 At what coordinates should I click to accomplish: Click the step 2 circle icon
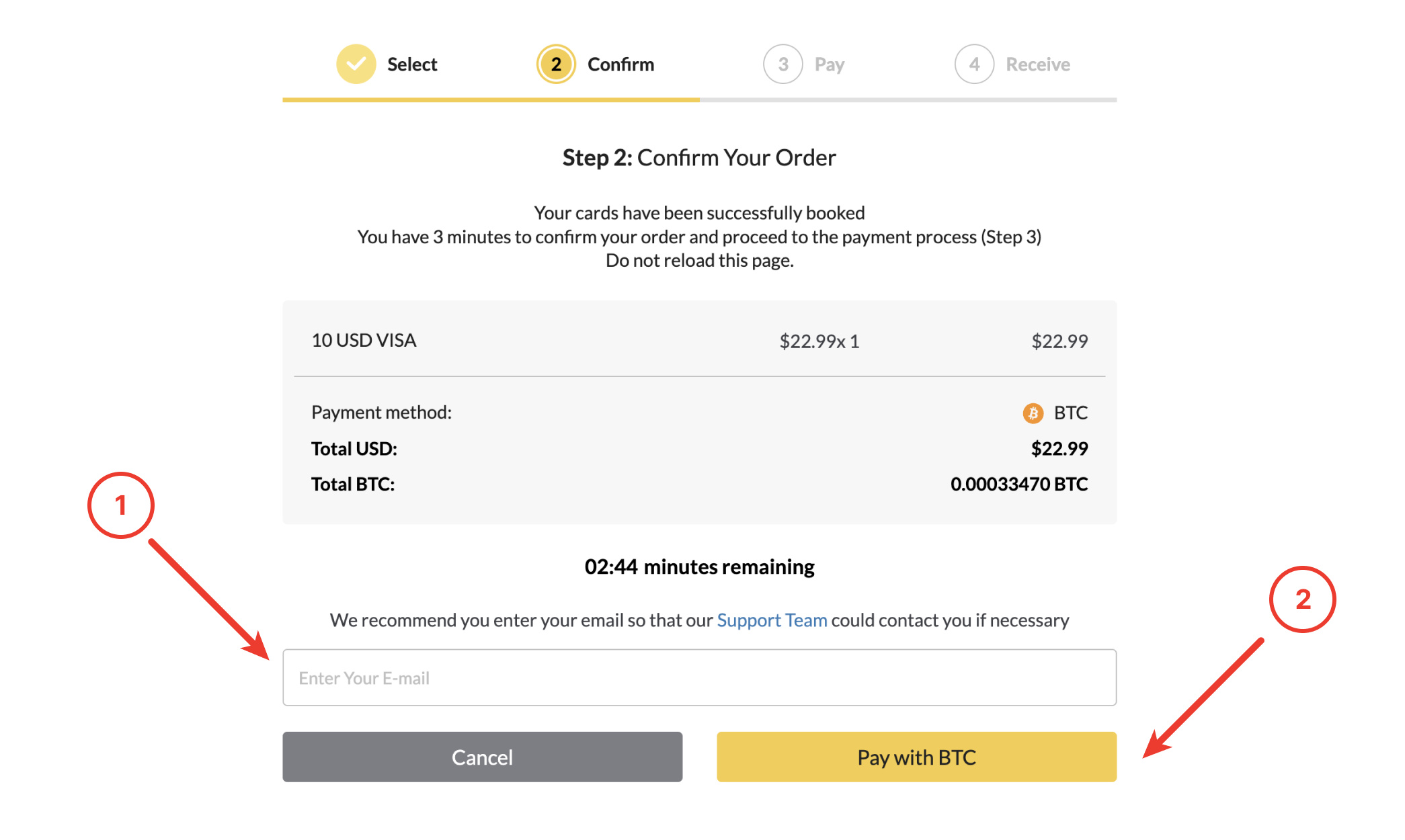point(556,65)
